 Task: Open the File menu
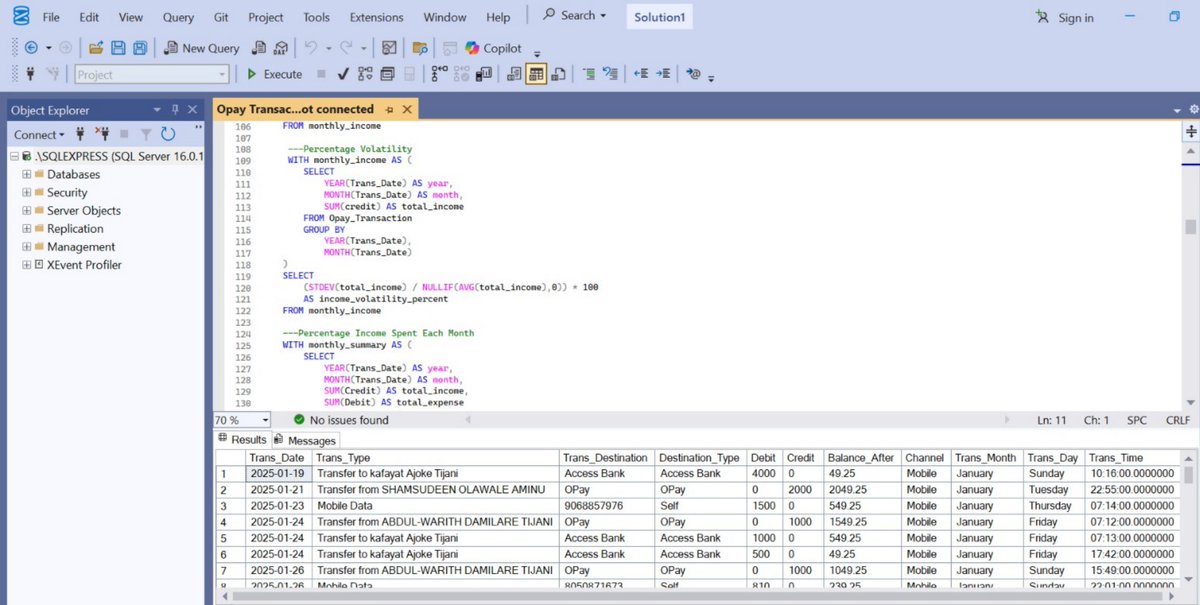(x=51, y=17)
